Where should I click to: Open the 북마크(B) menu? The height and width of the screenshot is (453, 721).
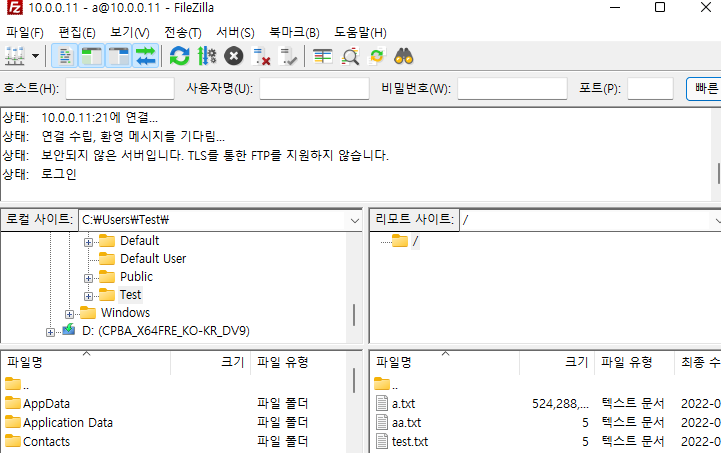294,32
